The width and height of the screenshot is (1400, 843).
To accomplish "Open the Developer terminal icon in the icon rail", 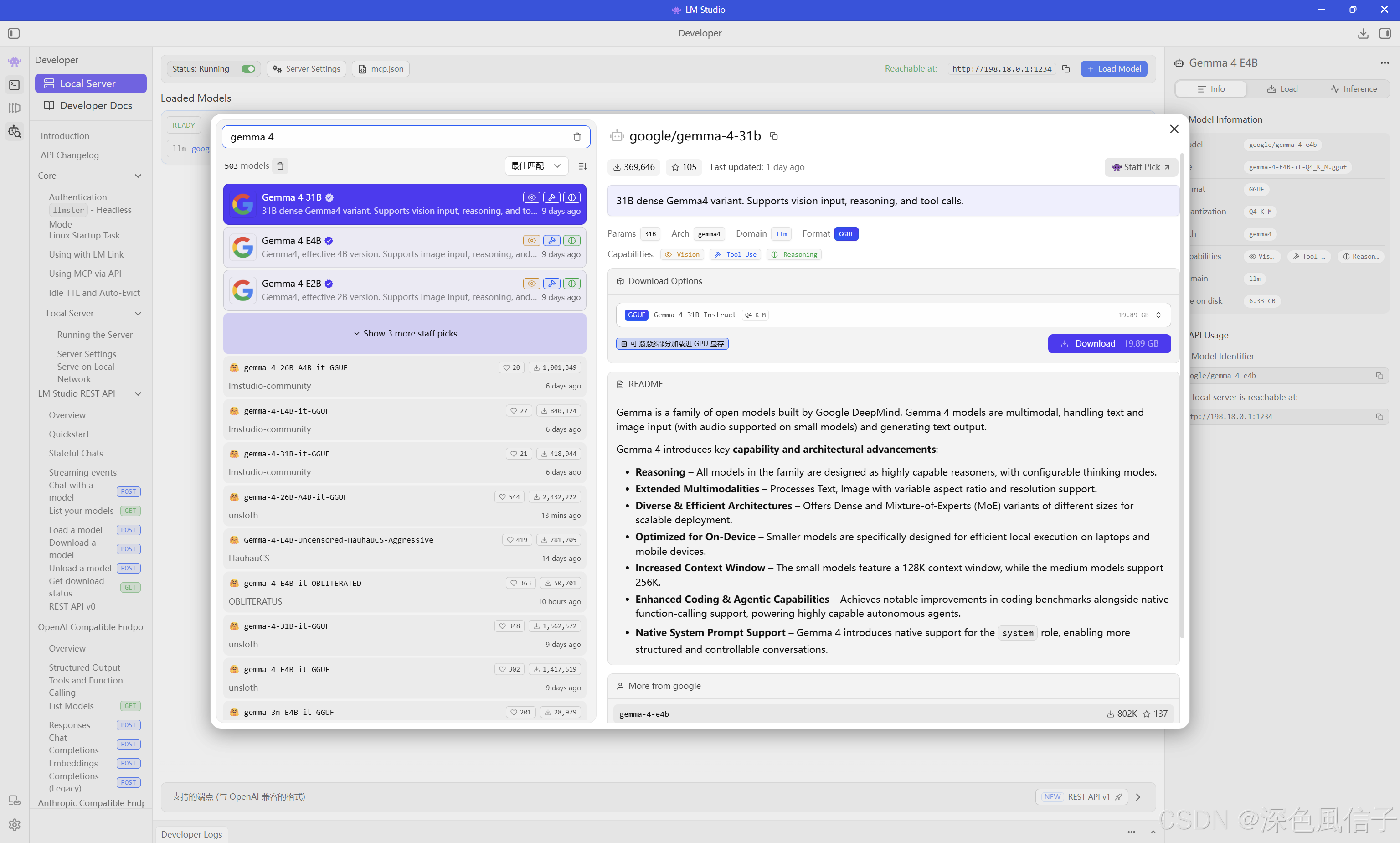I will pos(15,85).
